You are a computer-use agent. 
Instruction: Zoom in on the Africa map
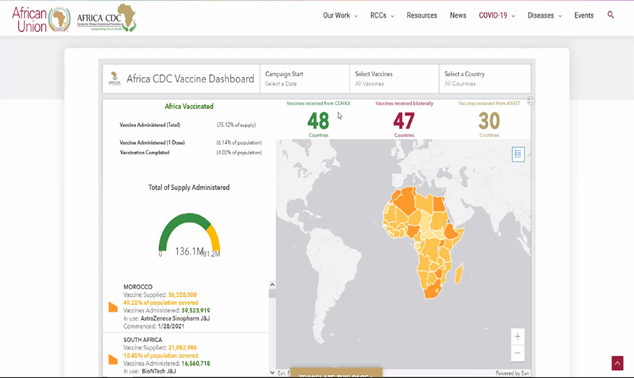[517, 337]
